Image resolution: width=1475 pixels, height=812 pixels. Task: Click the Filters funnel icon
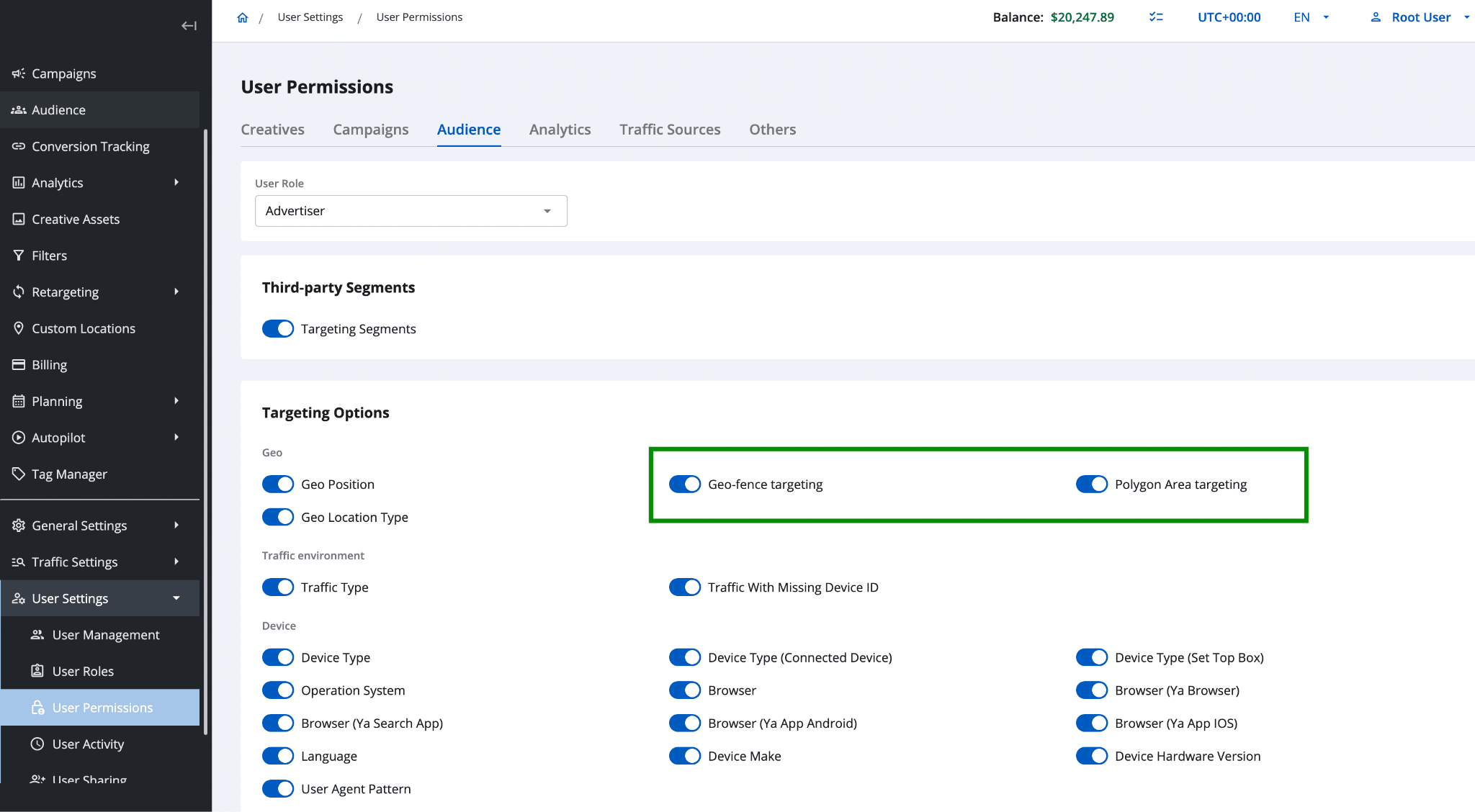coord(19,256)
